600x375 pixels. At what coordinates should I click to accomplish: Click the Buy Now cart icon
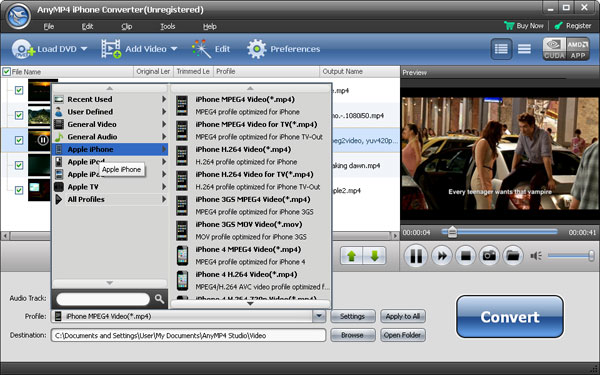(509, 26)
